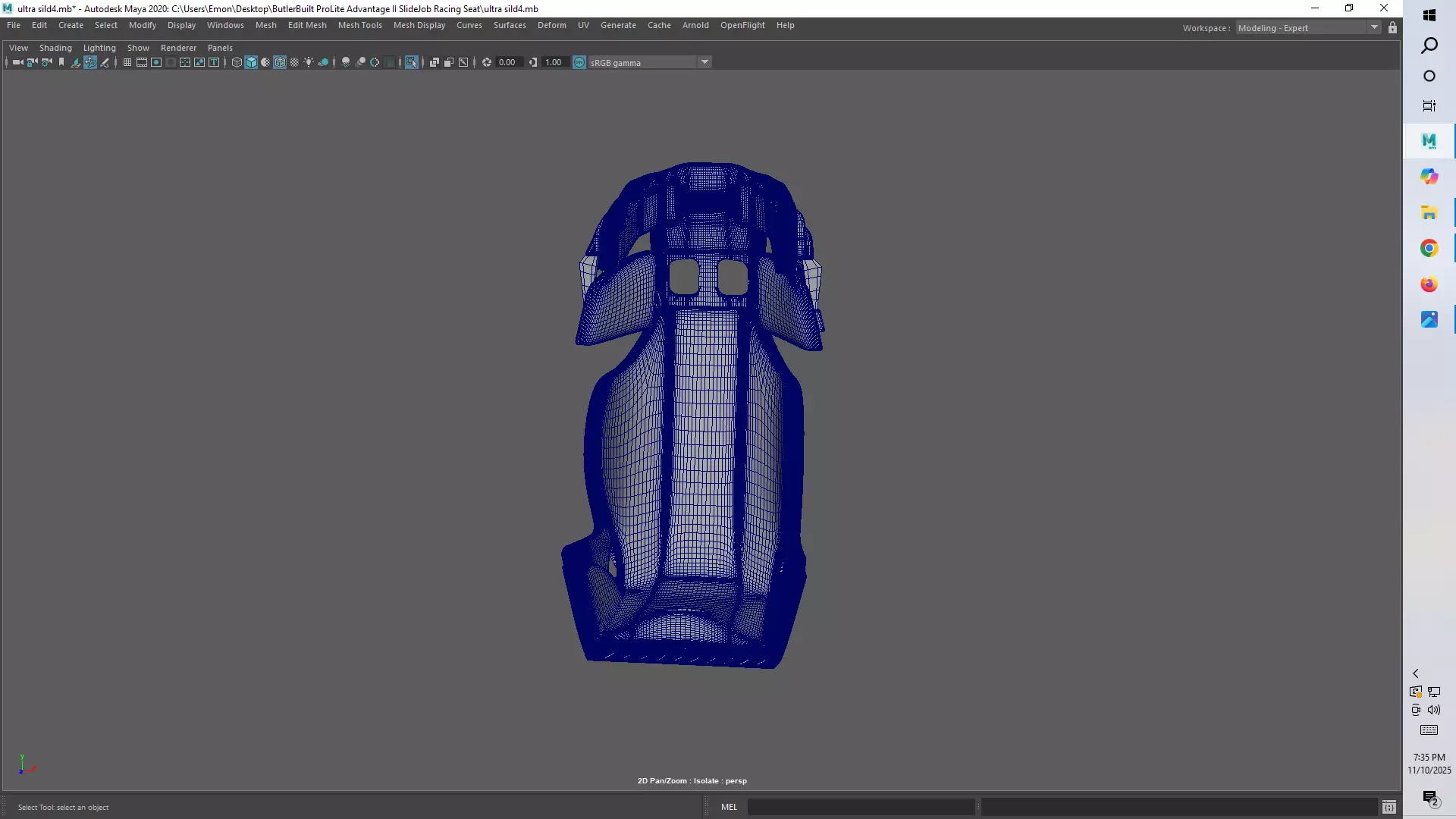Open Firefox from the taskbar
Screen dimensions: 1456x819
1429,284
